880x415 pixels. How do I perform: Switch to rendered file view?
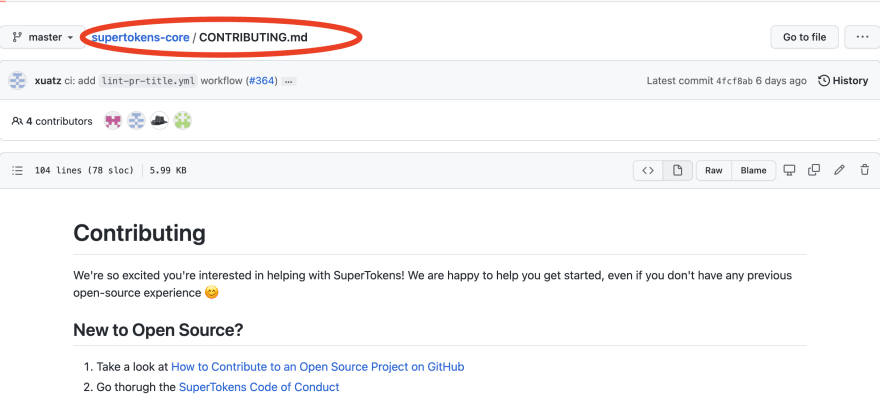click(x=677, y=170)
